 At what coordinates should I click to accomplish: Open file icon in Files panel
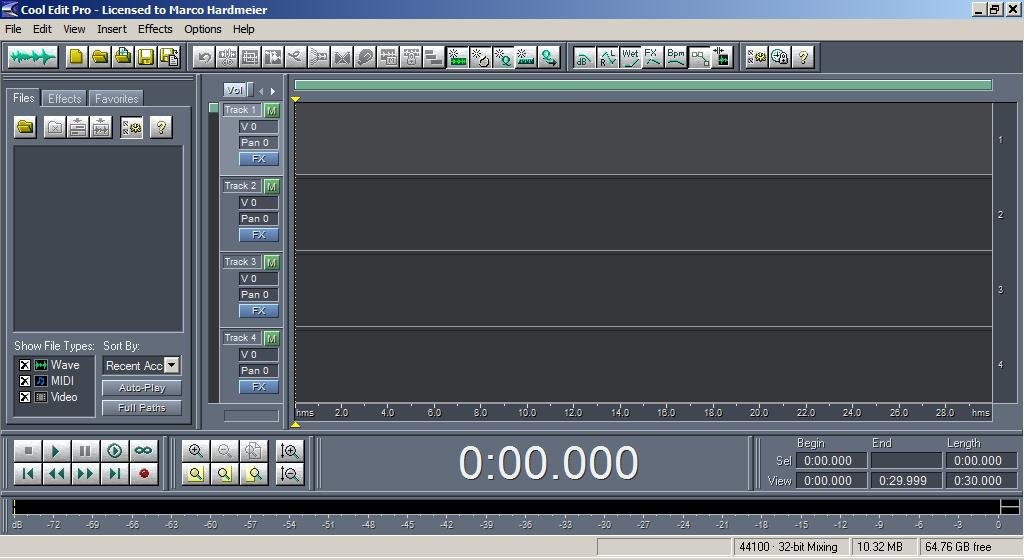(25, 127)
